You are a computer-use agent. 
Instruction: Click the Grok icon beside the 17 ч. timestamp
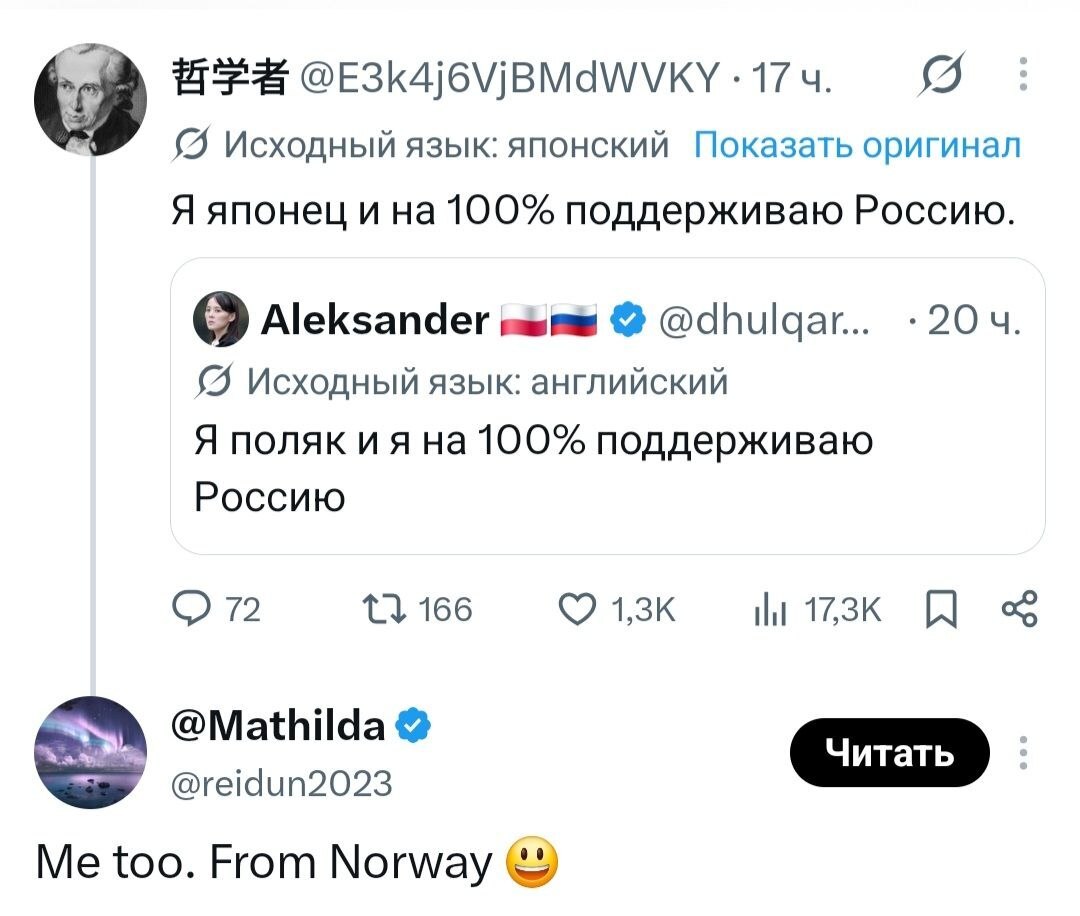coord(942,74)
